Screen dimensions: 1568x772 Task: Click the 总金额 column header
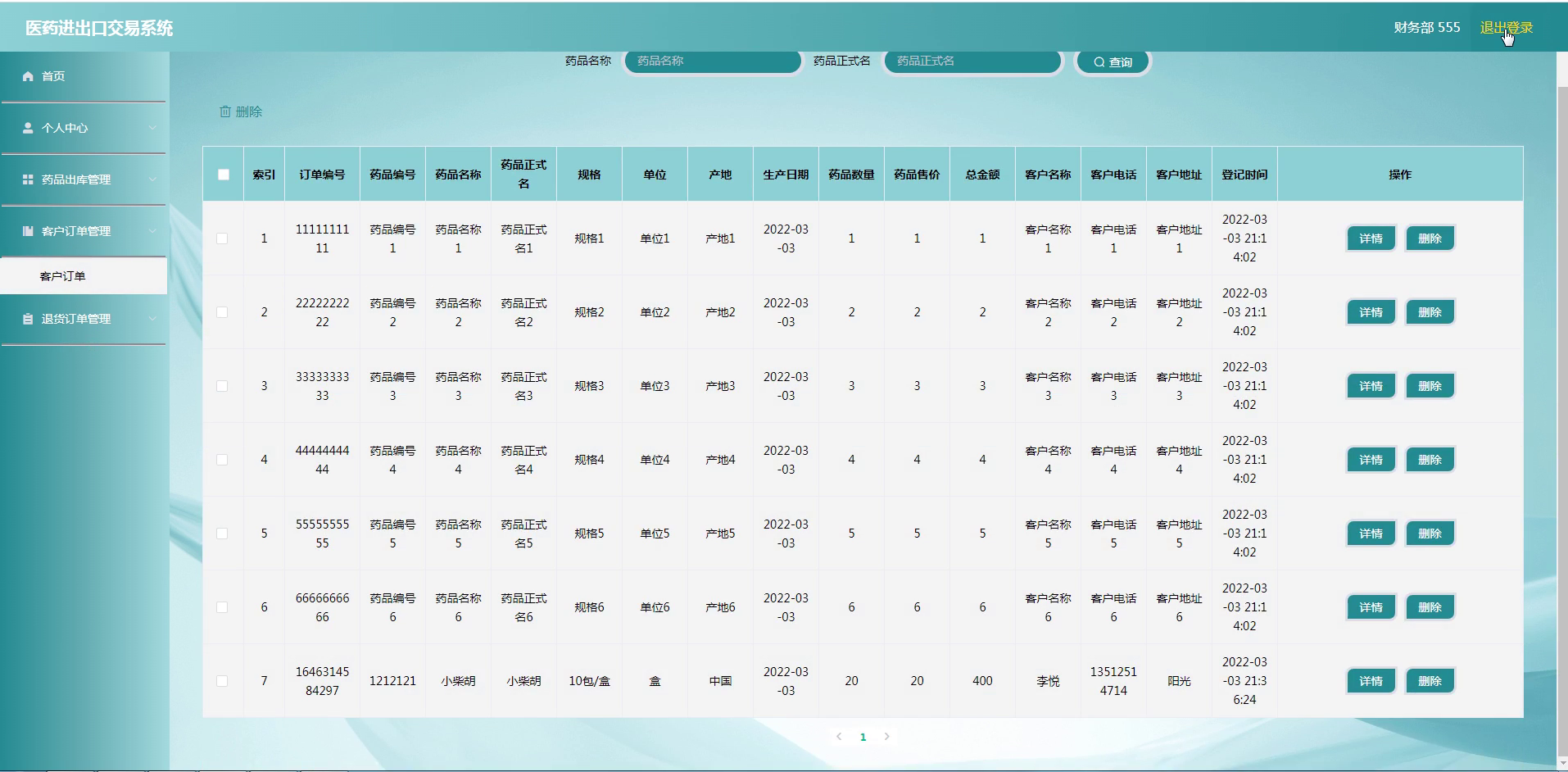[982, 175]
